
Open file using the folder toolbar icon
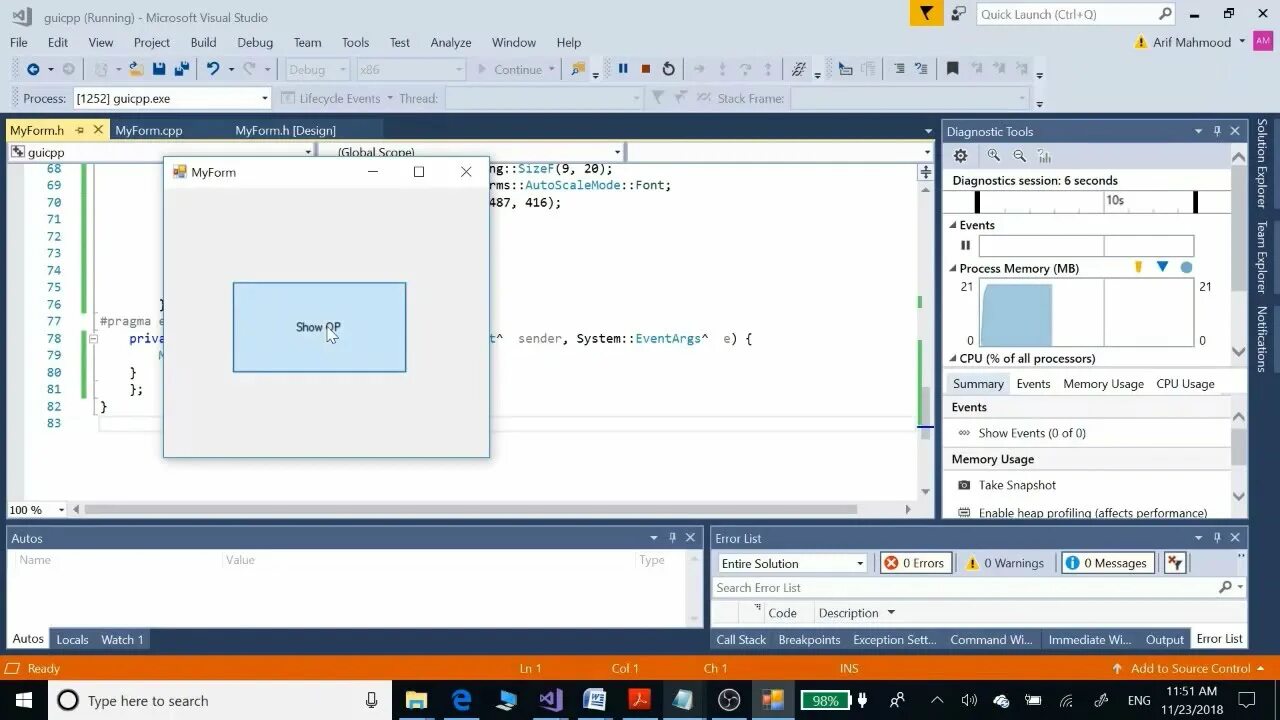point(136,69)
